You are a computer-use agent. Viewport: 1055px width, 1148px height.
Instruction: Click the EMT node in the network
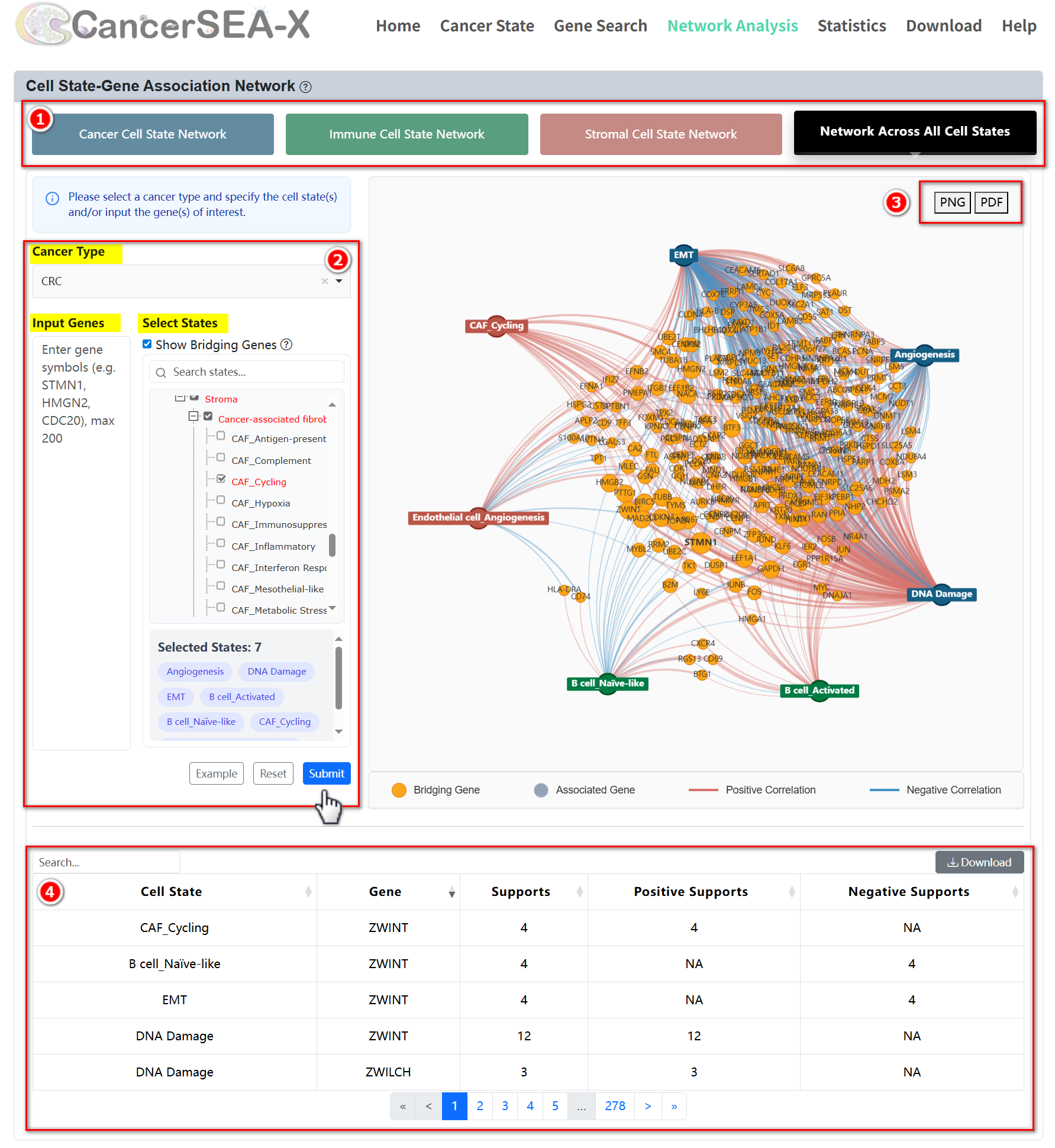[683, 256]
